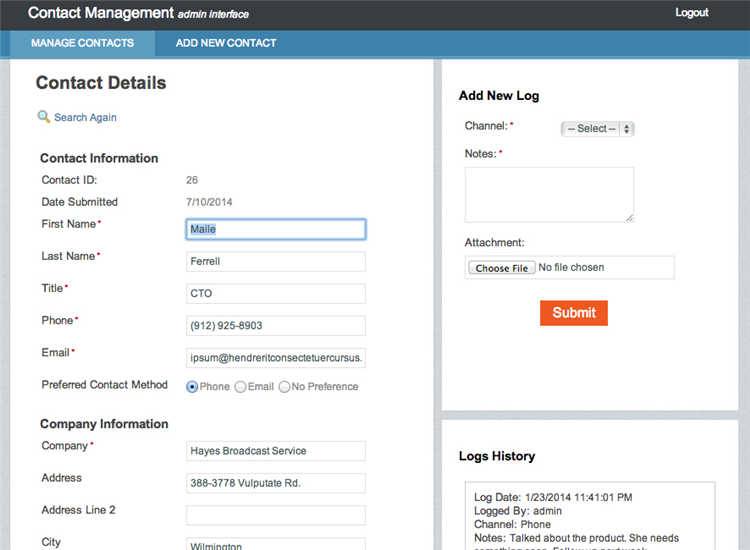
Task: Select the Phone contact method radio
Action: click(192, 387)
